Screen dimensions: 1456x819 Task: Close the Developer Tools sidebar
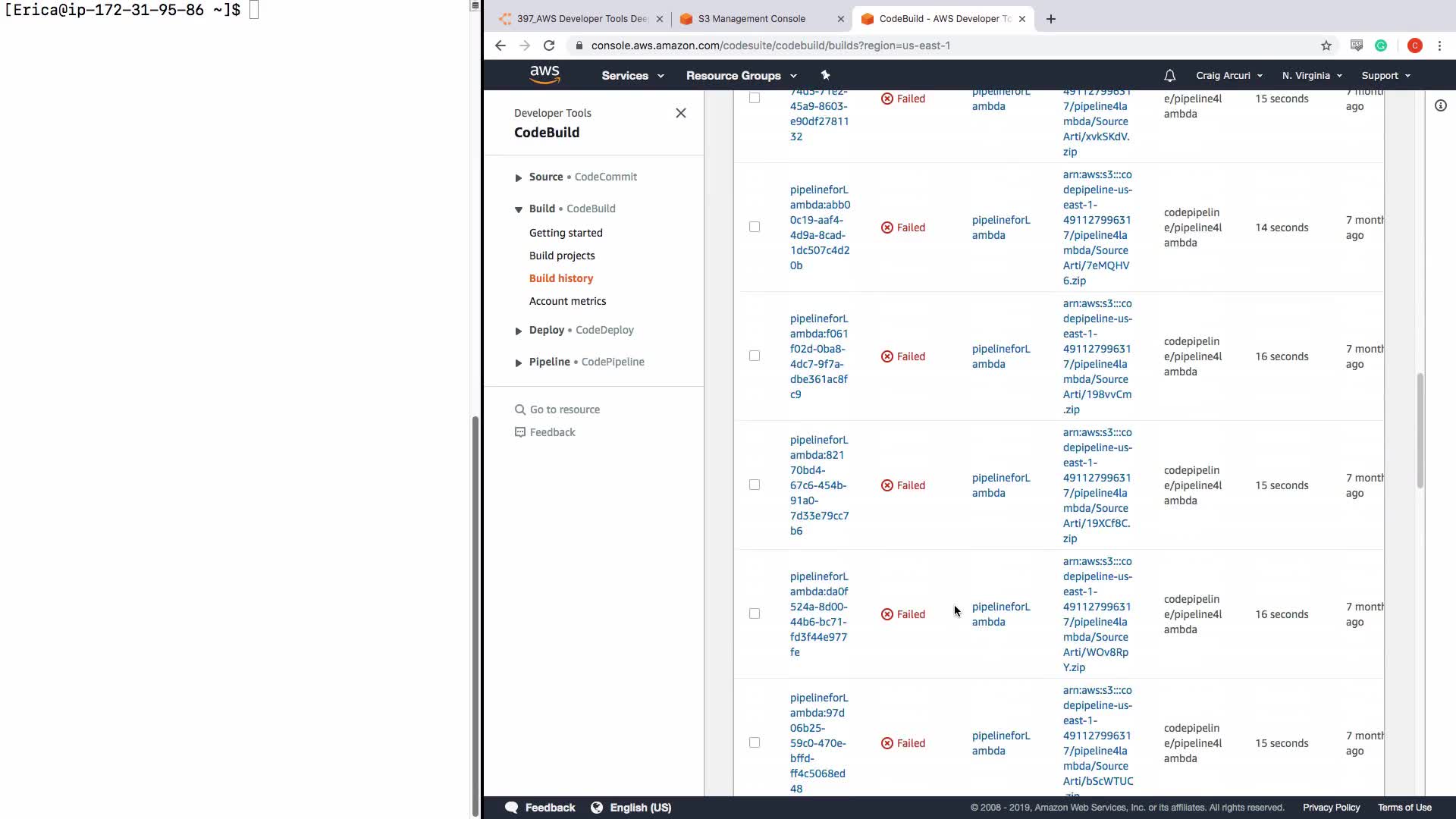pyautogui.click(x=680, y=113)
